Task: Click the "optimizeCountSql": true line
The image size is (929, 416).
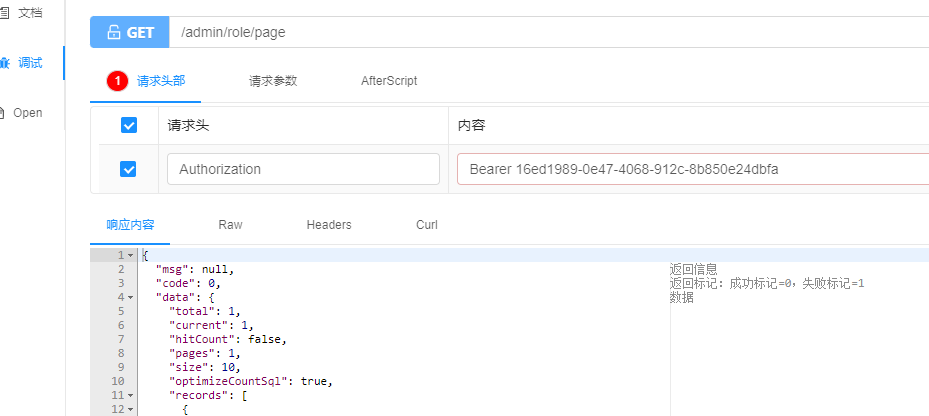Action: point(251,382)
